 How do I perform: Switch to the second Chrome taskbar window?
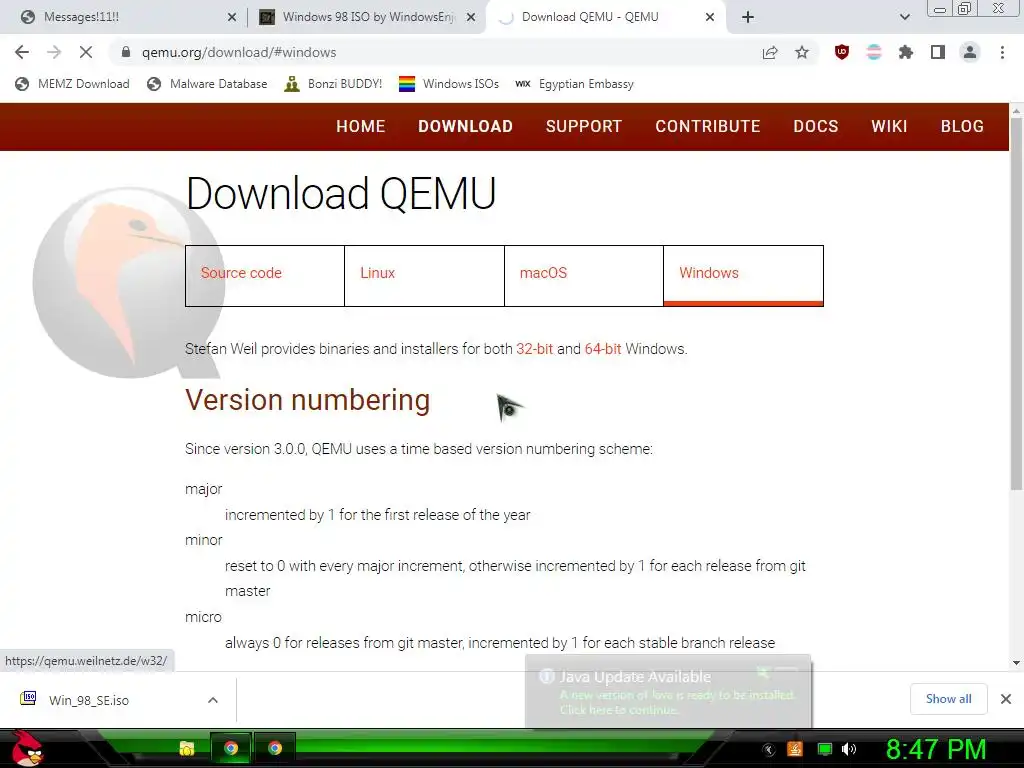(x=275, y=748)
